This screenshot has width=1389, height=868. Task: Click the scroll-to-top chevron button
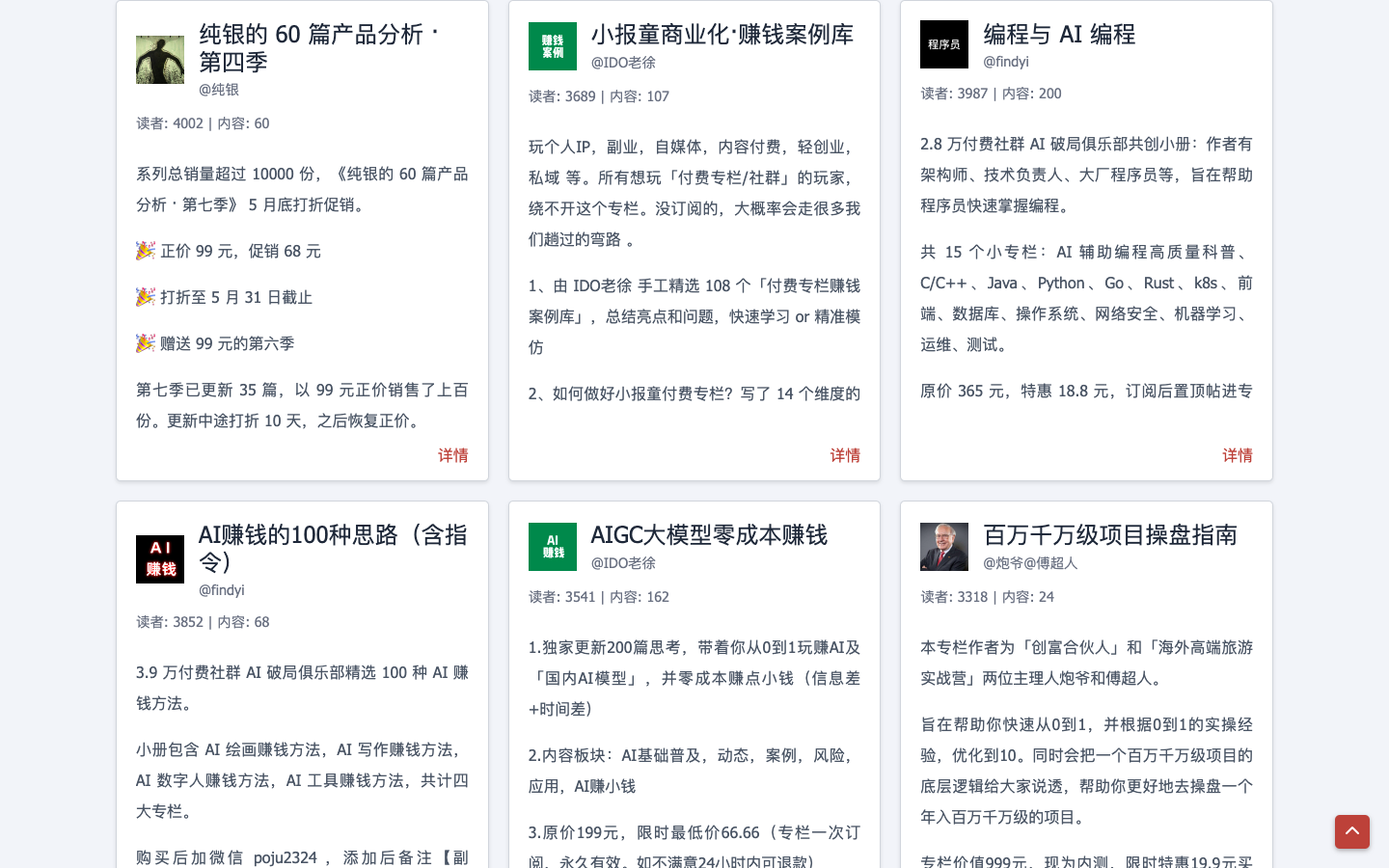pos(1352,831)
